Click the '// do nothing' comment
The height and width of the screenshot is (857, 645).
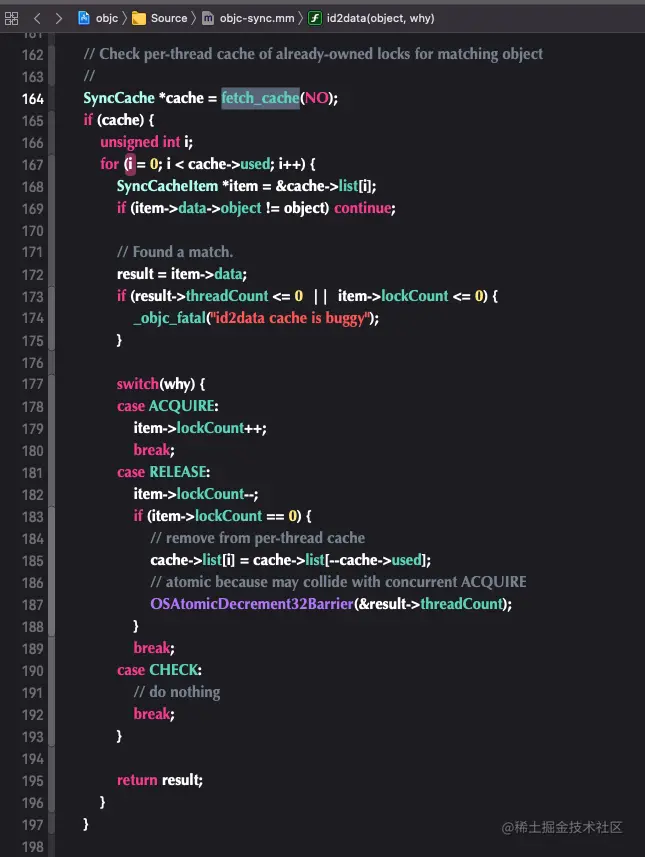click(x=177, y=692)
